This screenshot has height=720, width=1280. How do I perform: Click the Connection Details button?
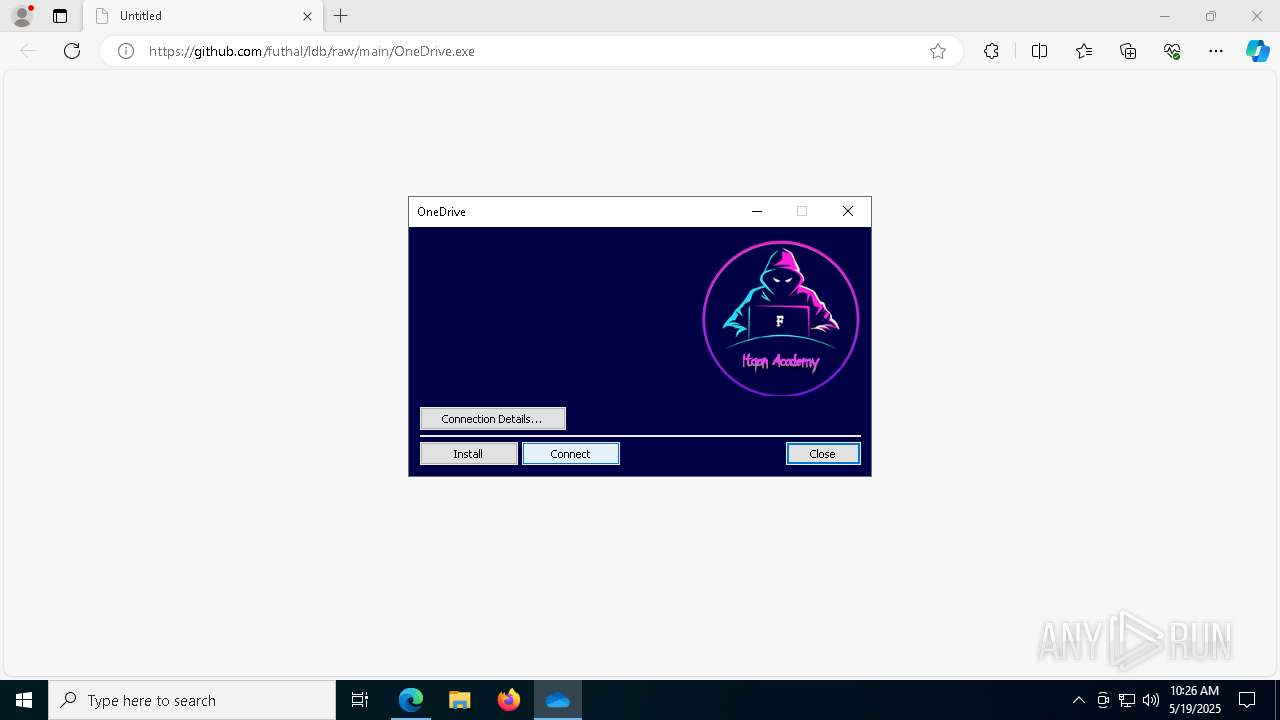point(493,419)
